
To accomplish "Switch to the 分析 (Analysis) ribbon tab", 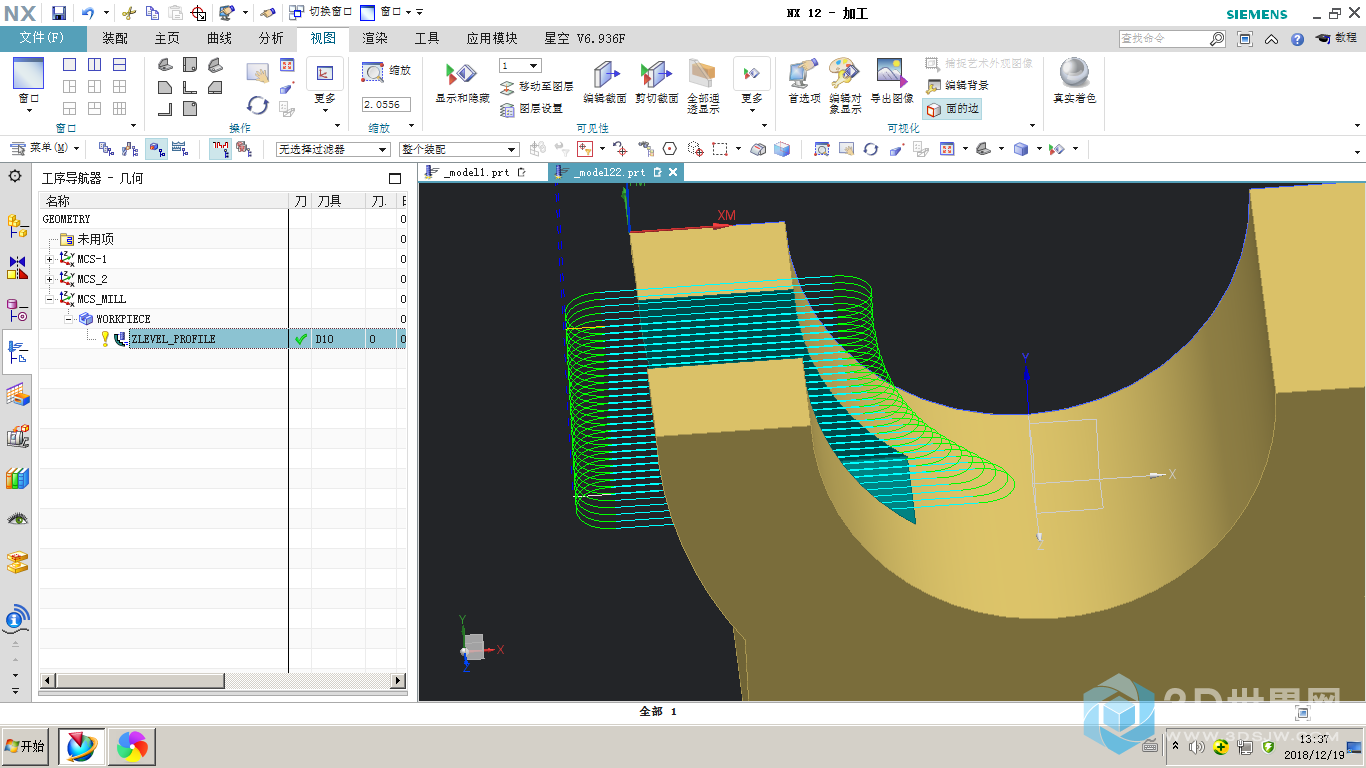I will 271,38.
